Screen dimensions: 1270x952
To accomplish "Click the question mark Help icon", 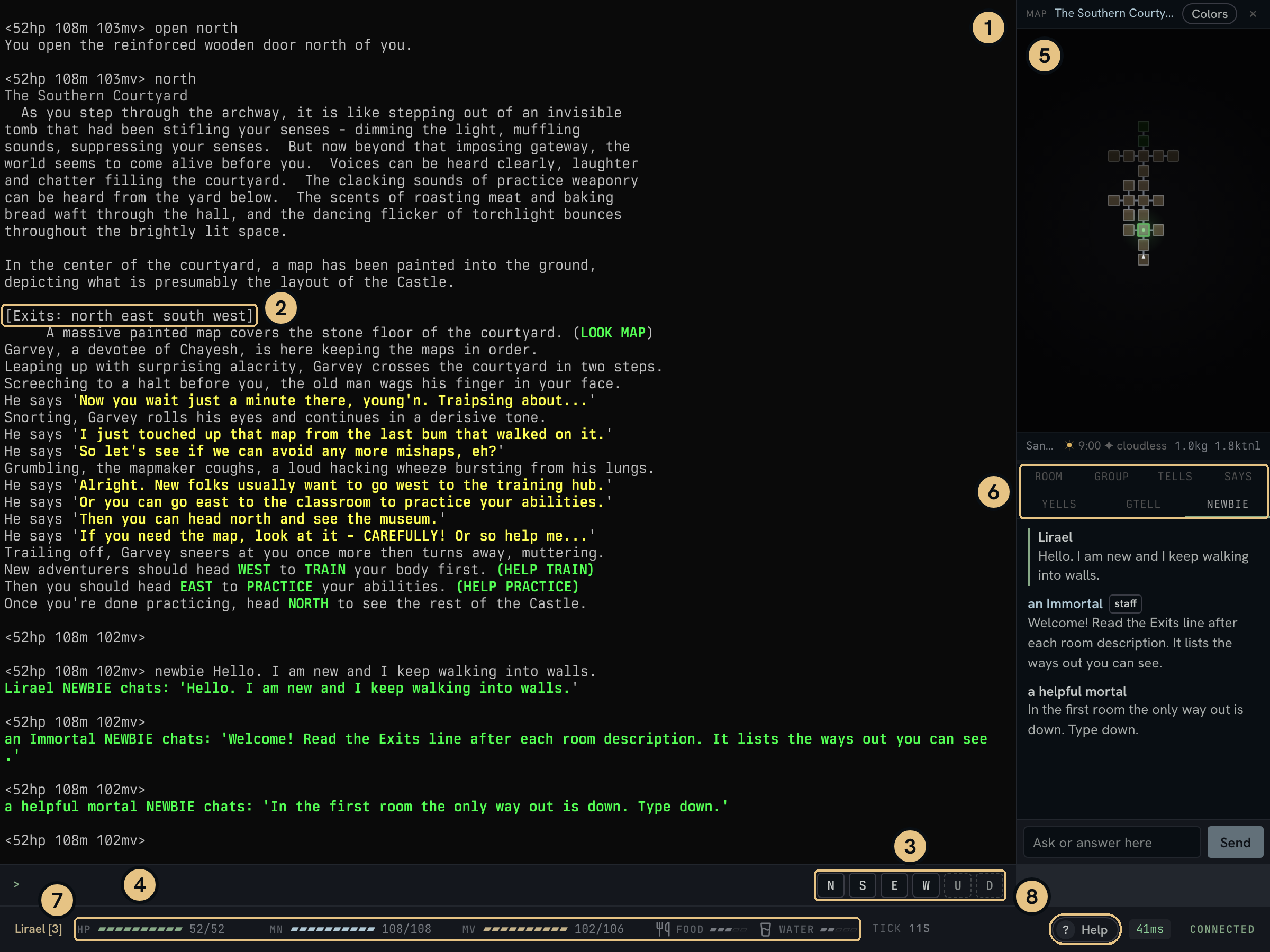I will [1066, 929].
